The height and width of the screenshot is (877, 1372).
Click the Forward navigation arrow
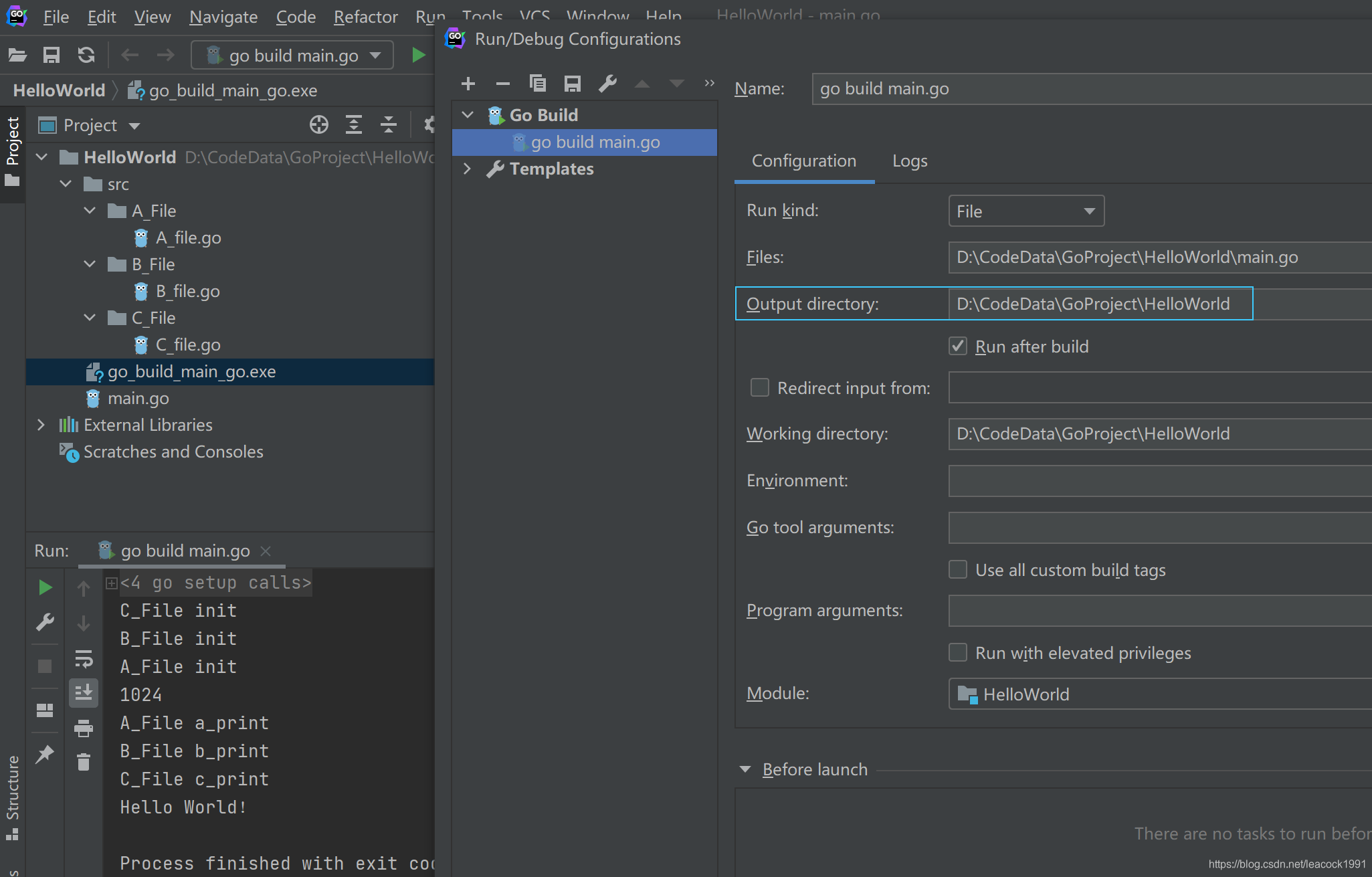[x=165, y=55]
